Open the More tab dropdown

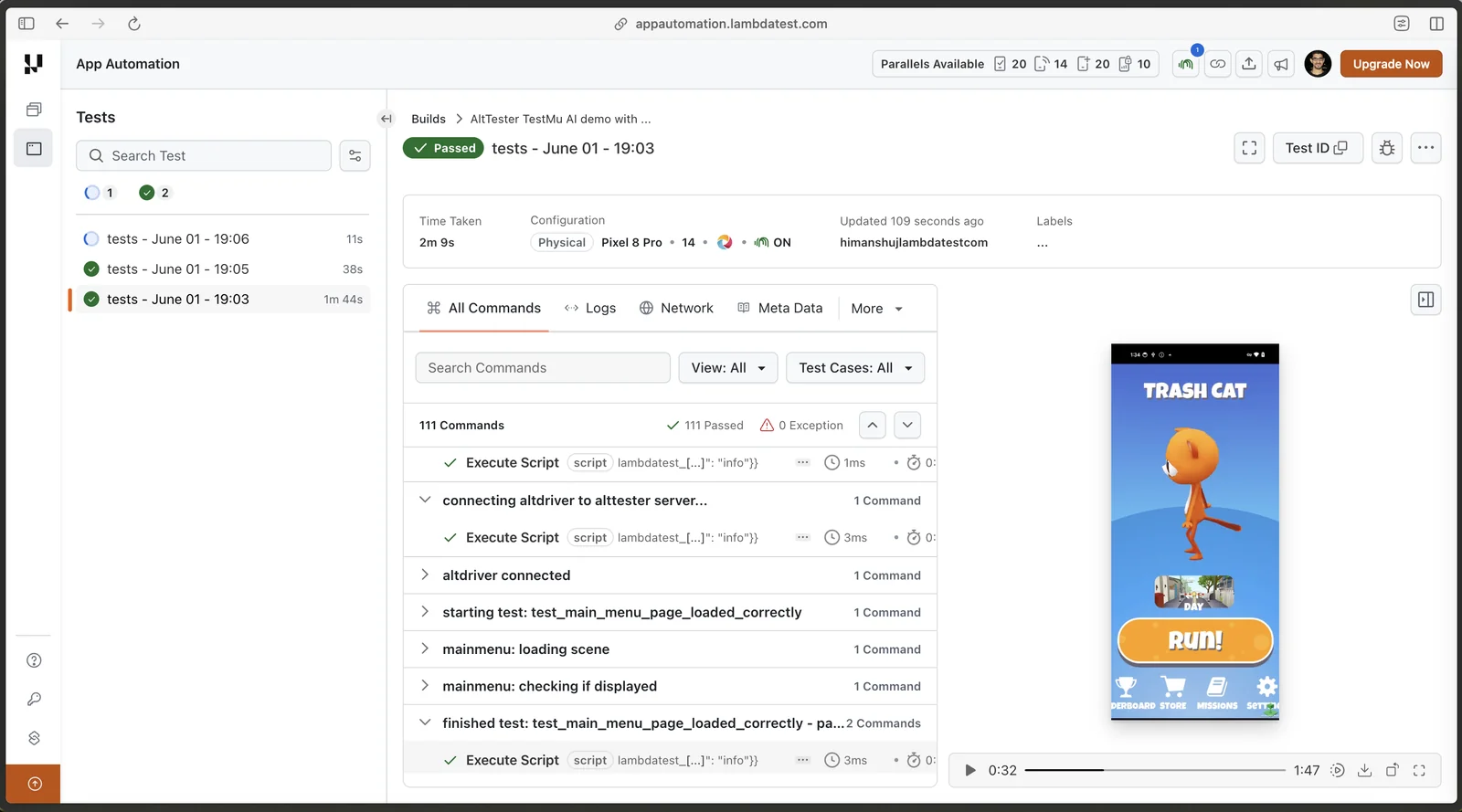pyautogui.click(x=876, y=309)
